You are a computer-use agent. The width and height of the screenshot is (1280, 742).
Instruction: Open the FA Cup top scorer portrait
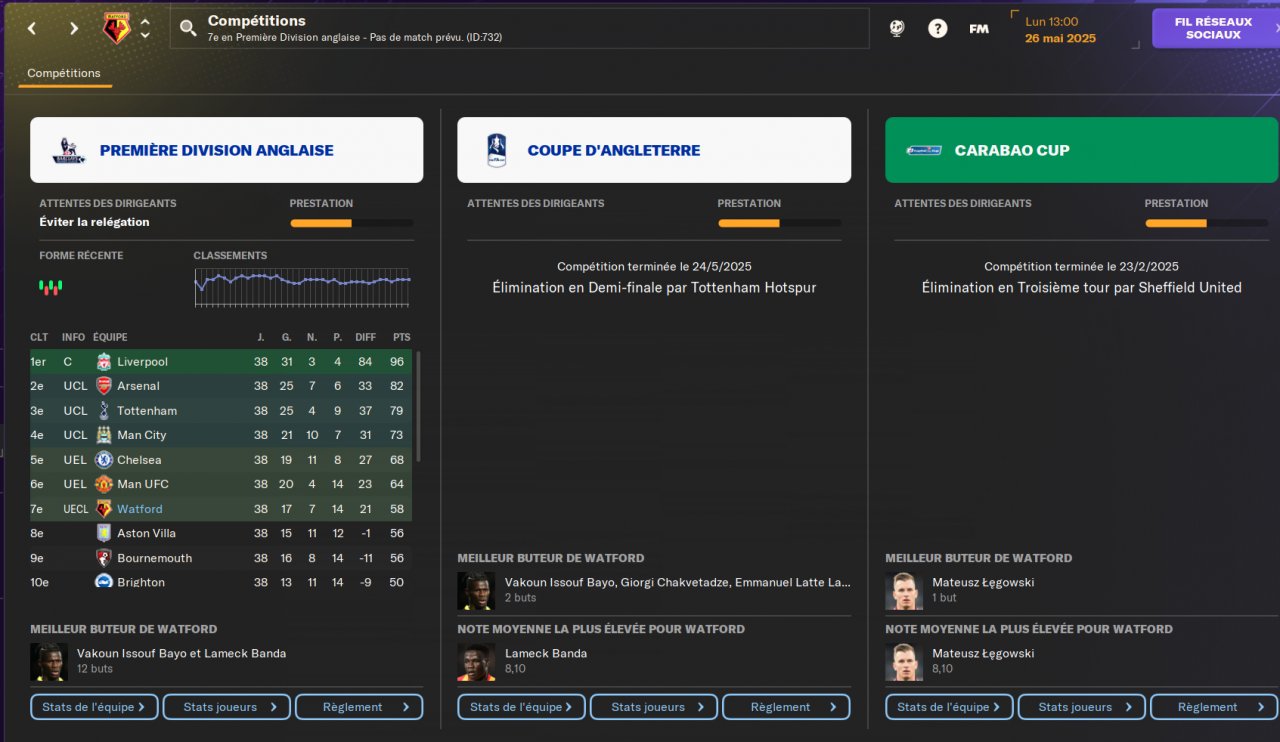(x=476, y=591)
